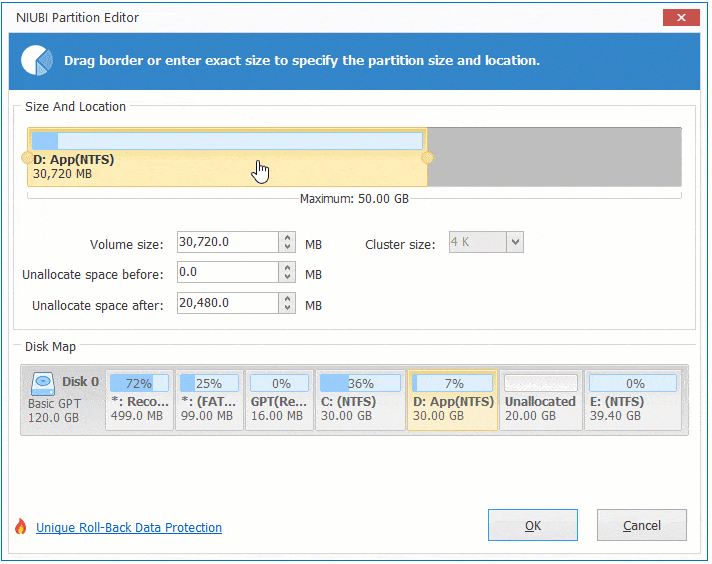This screenshot has height=564, width=712.
Task: Grab the left resize handle of D: partition
Action: pos(26,158)
